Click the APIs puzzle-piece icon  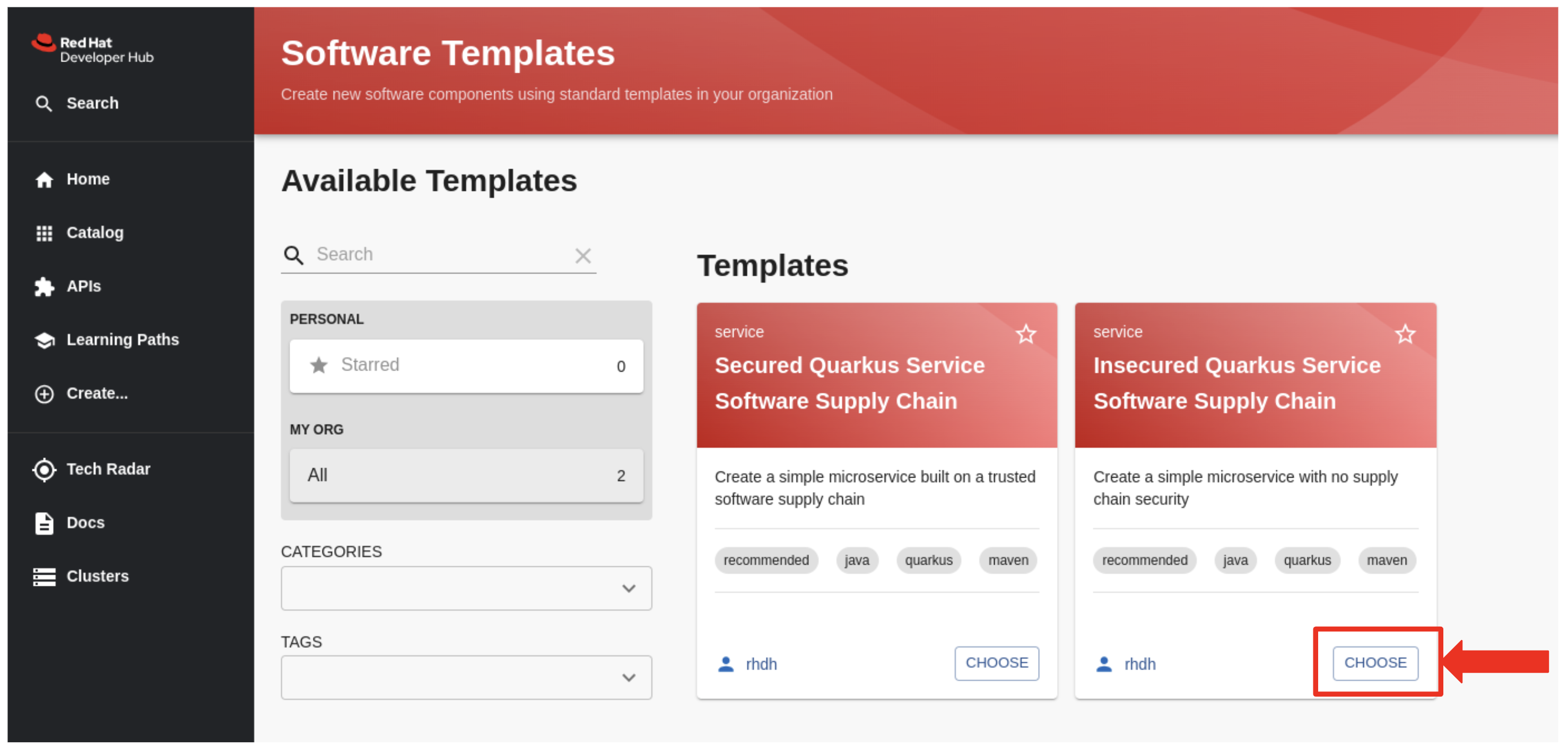coord(44,286)
